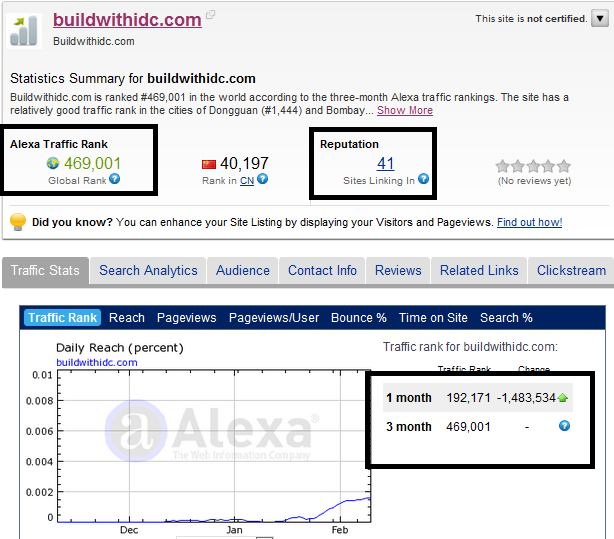The height and width of the screenshot is (539, 614).
Task: Open the 41 sites linking in link
Action: 385,163
